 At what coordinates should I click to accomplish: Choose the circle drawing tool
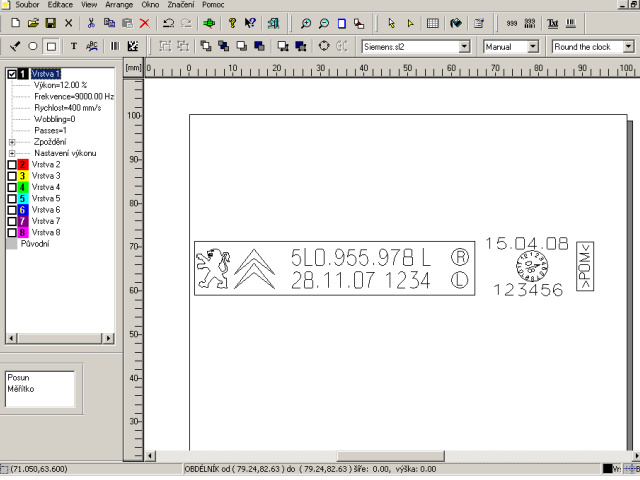click(x=33, y=46)
